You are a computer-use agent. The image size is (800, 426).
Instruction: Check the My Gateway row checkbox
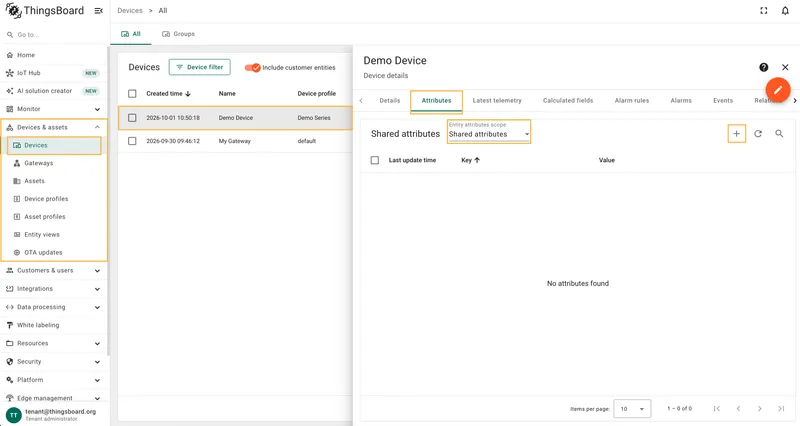(132, 141)
